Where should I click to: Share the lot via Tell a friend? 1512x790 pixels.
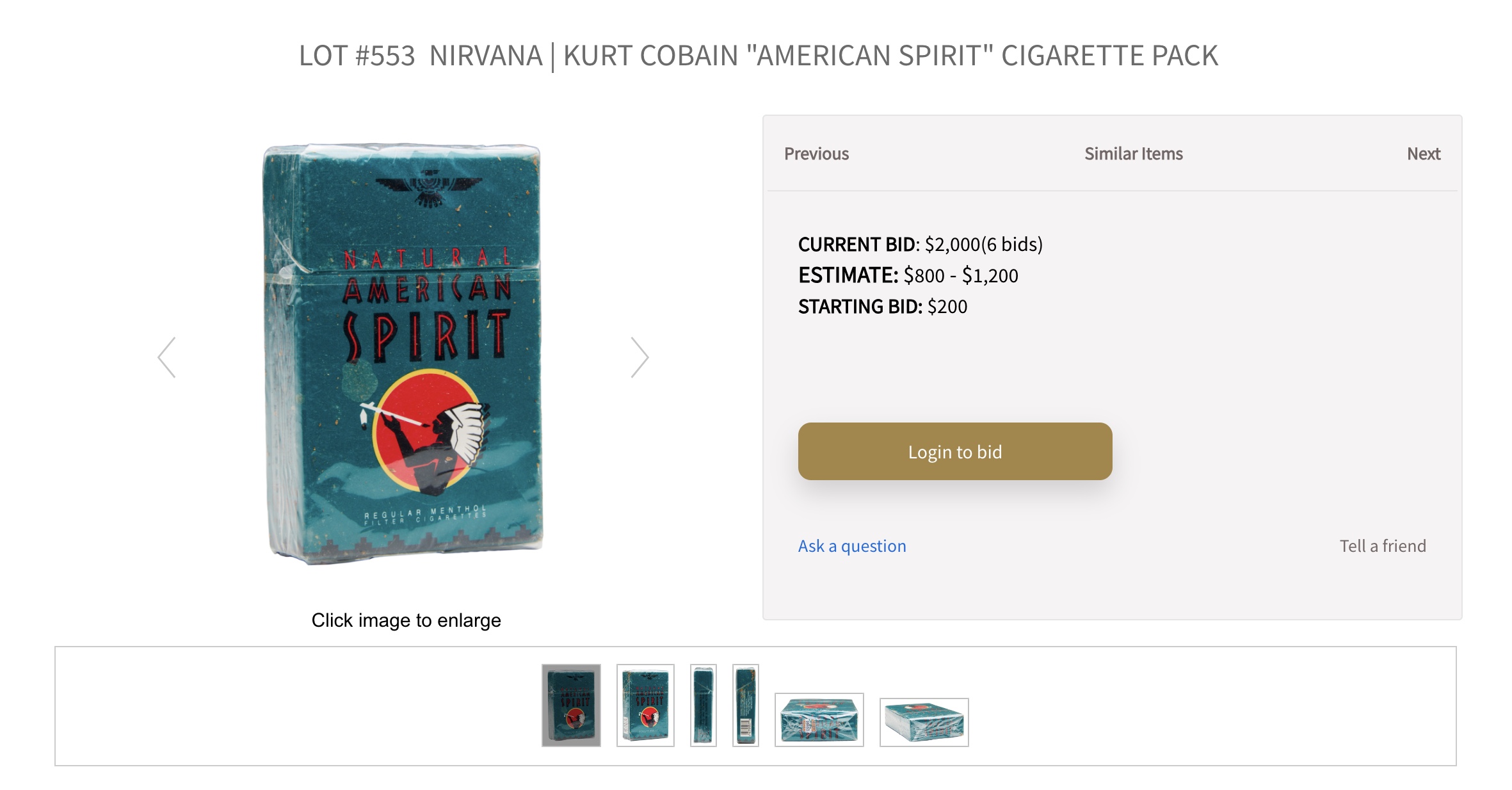1383,546
